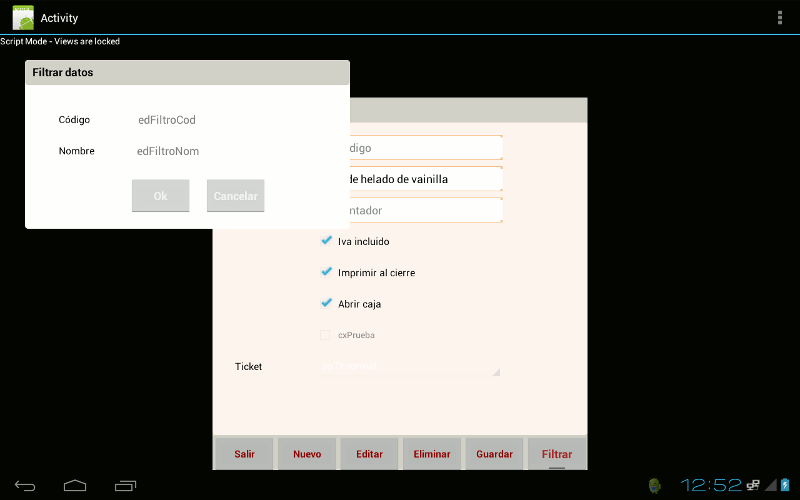
Task: Enable the cxPrueba checkbox
Action: click(325, 335)
